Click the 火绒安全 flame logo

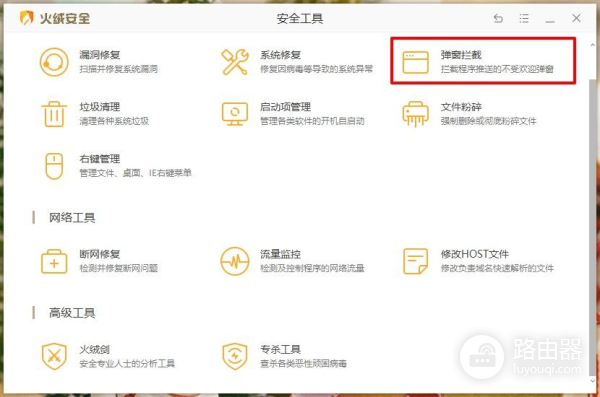[x=26, y=18]
